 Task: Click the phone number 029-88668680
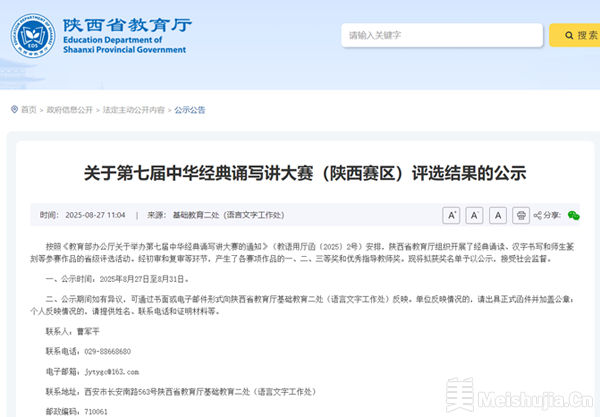pyautogui.click(x=108, y=352)
